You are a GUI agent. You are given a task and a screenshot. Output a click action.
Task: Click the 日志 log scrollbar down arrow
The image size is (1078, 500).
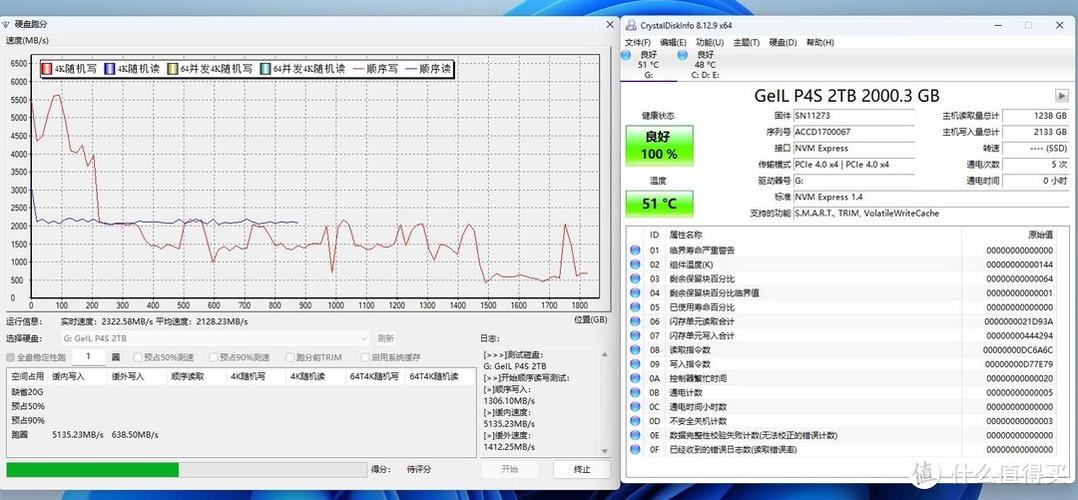pos(605,451)
